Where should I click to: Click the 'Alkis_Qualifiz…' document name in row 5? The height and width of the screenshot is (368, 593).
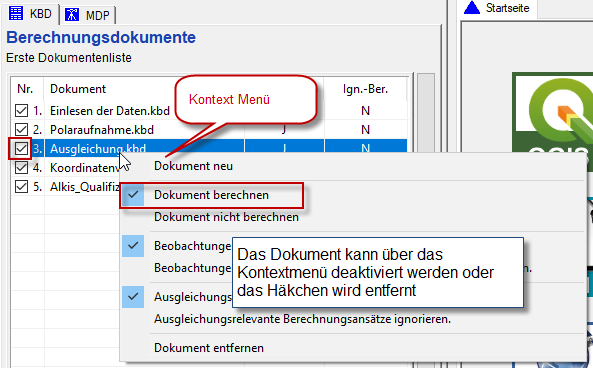coord(85,186)
